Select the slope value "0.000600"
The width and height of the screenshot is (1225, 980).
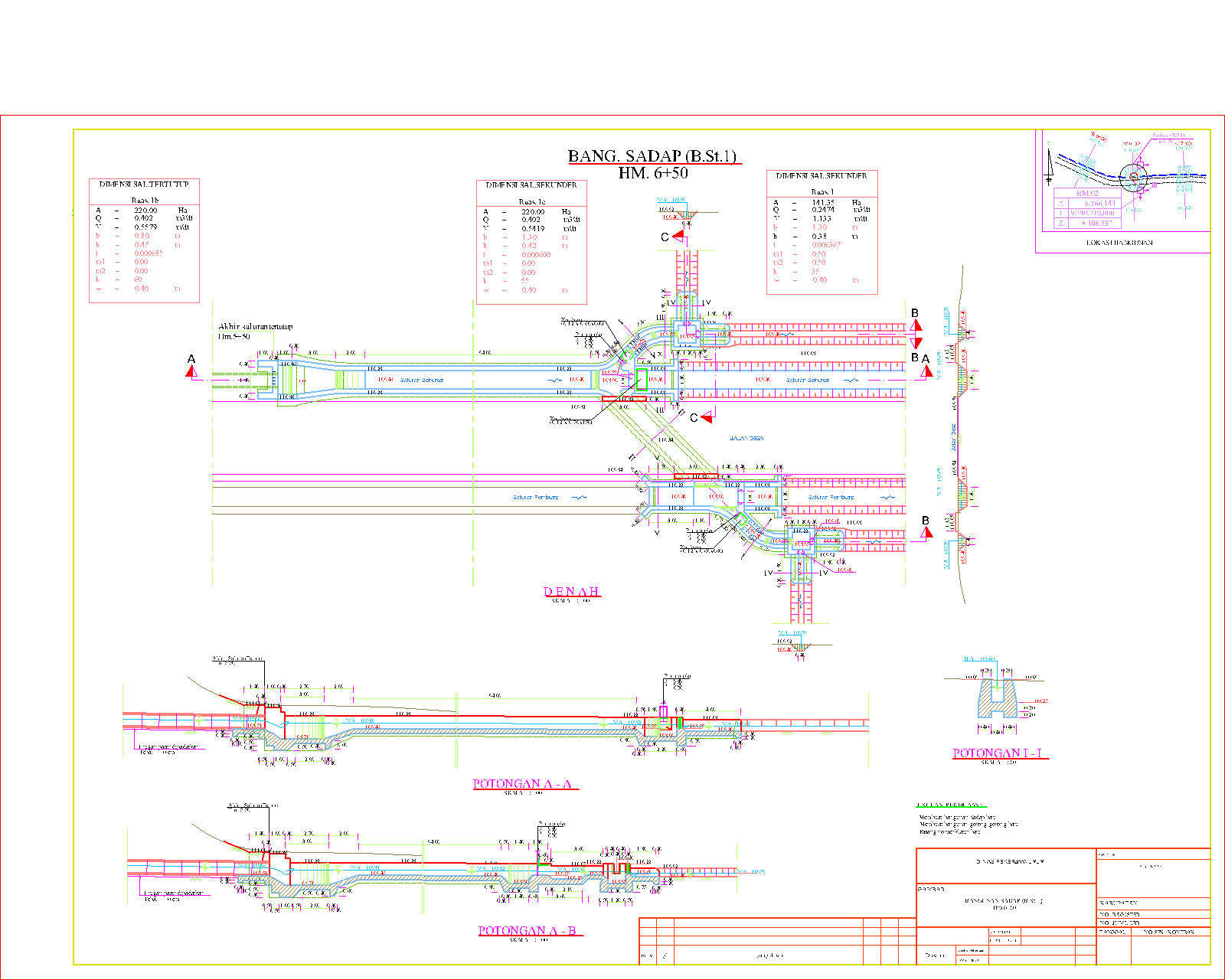click(x=536, y=255)
